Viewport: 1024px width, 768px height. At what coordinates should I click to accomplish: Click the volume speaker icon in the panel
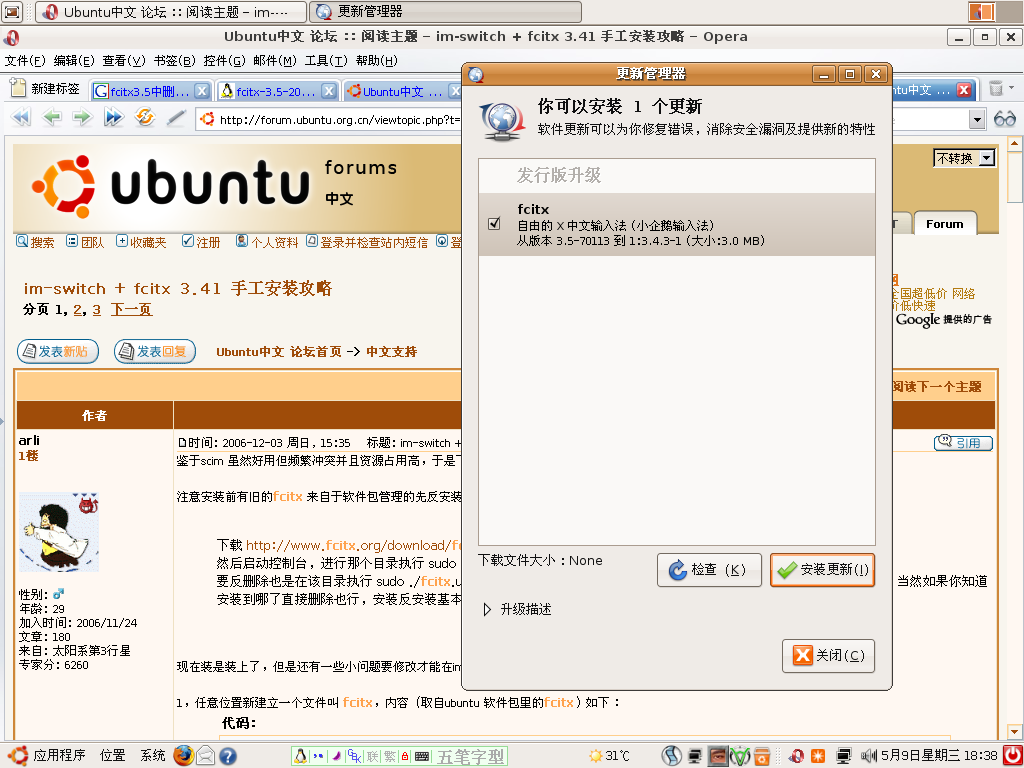[869, 756]
